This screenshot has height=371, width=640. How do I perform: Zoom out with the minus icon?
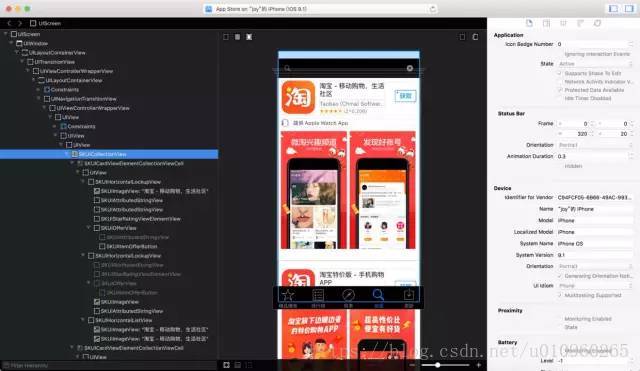(x=412, y=365)
